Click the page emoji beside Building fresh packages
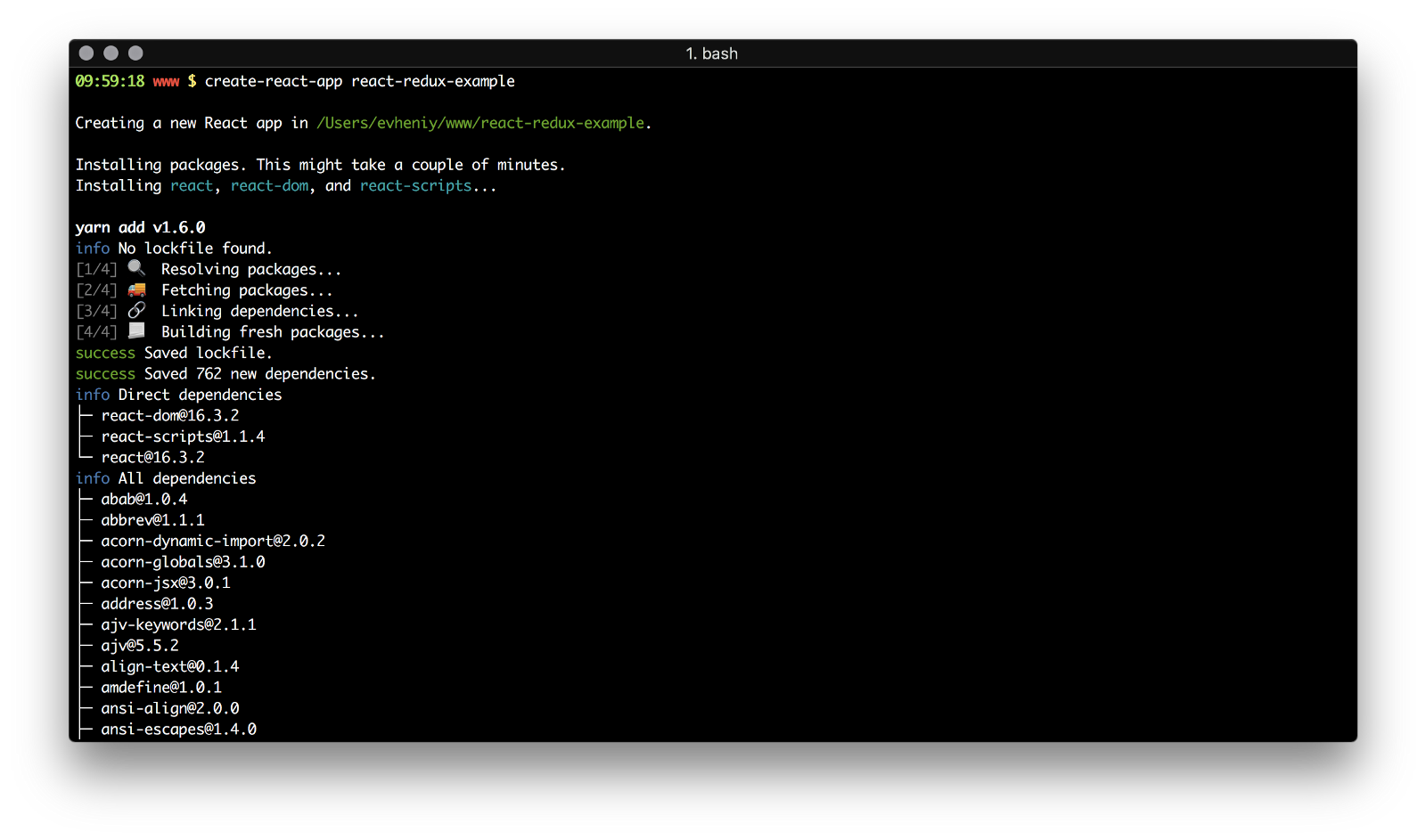The image size is (1426, 840). (x=136, y=331)
